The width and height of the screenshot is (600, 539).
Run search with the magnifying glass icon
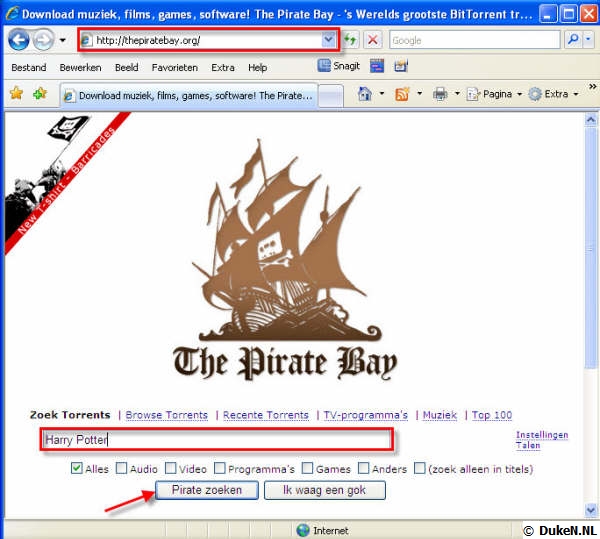tap(573, 39)
